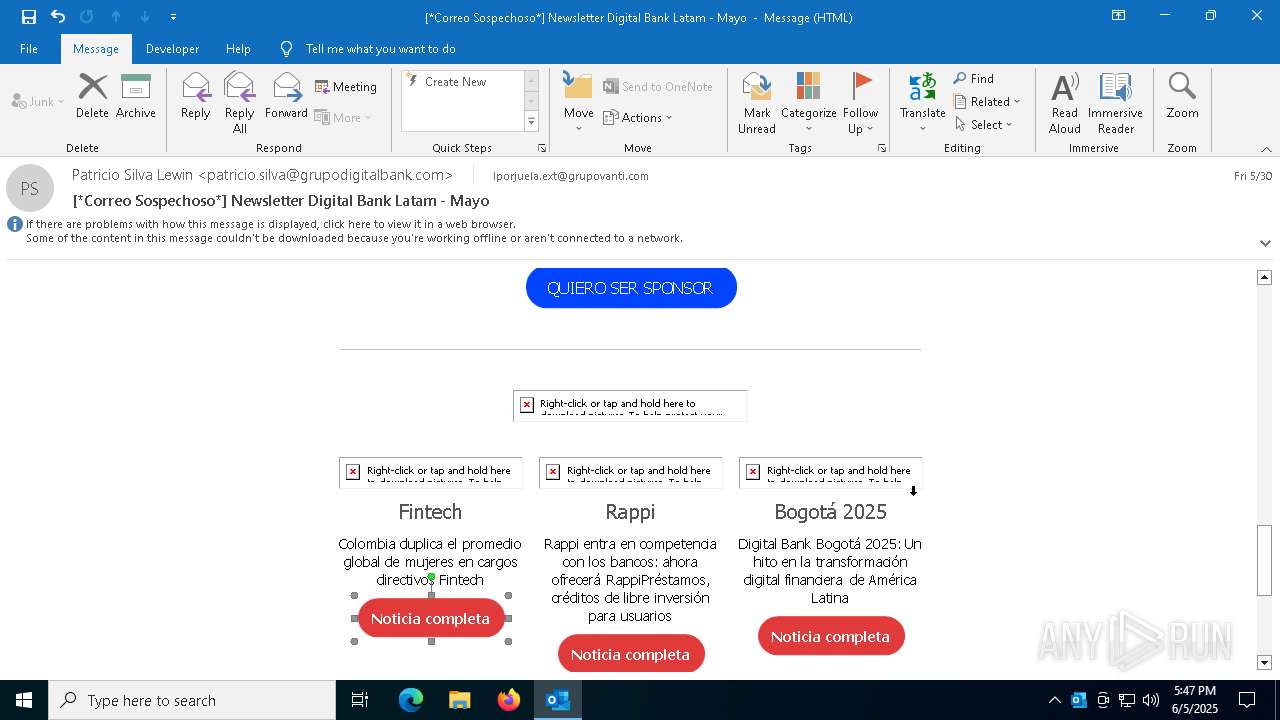Screen dimensions: 1280x720
Task: Click Reply All
Action: click(x=240, y=102)
